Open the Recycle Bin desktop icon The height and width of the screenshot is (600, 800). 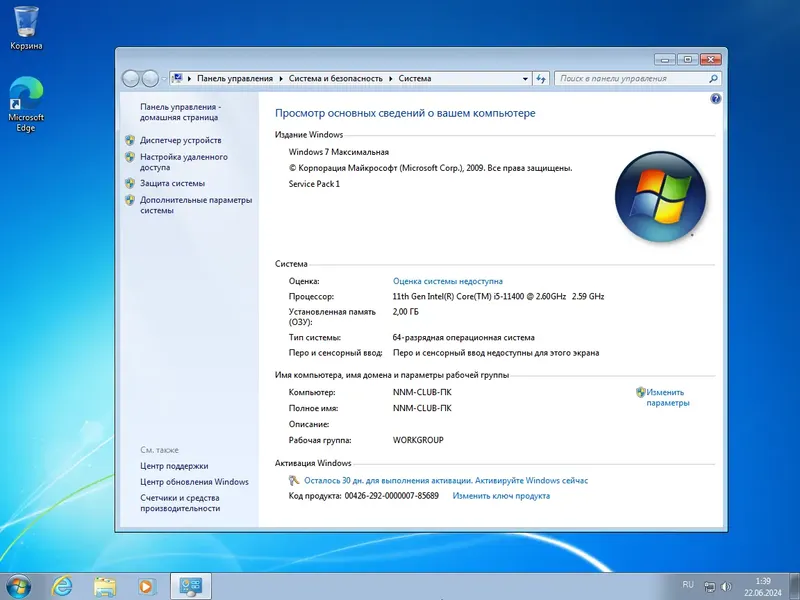tap(24, 22)
